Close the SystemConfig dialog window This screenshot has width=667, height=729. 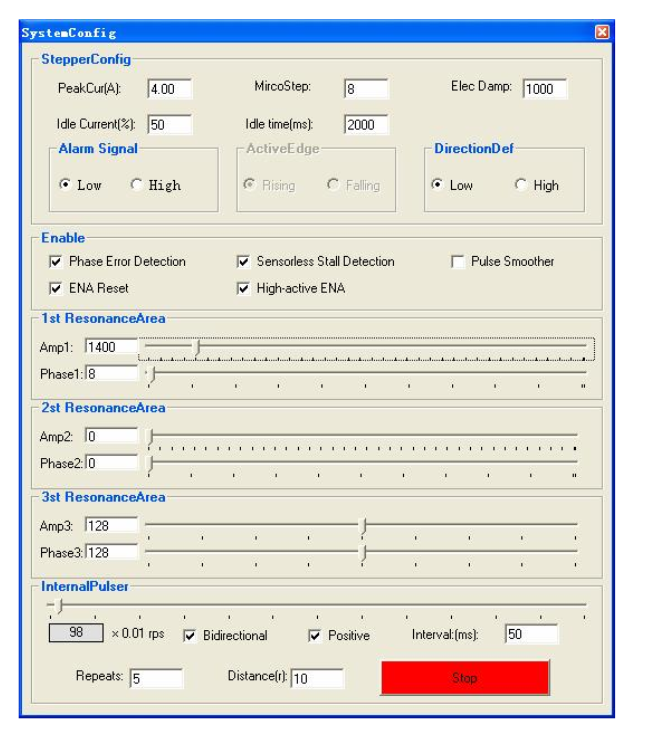[601, 32]
